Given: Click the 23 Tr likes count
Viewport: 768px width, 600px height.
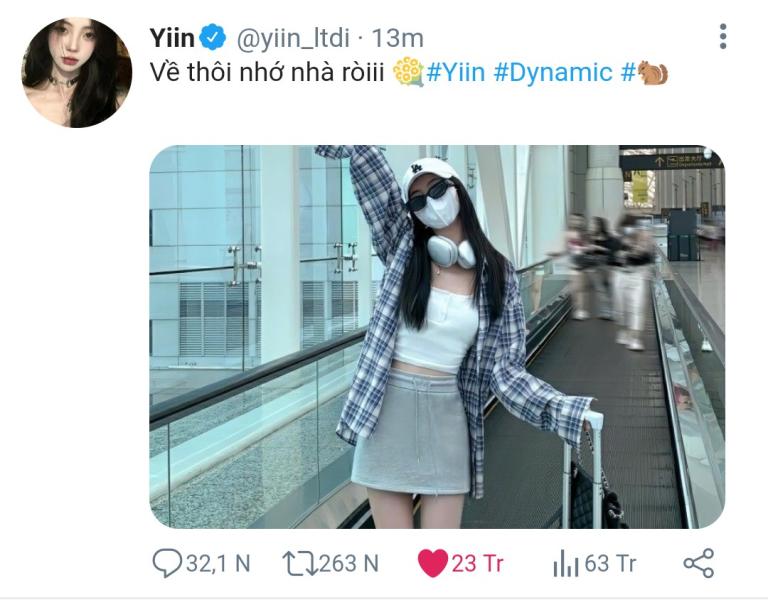Looking at the screenshot, I should (477, 563).
